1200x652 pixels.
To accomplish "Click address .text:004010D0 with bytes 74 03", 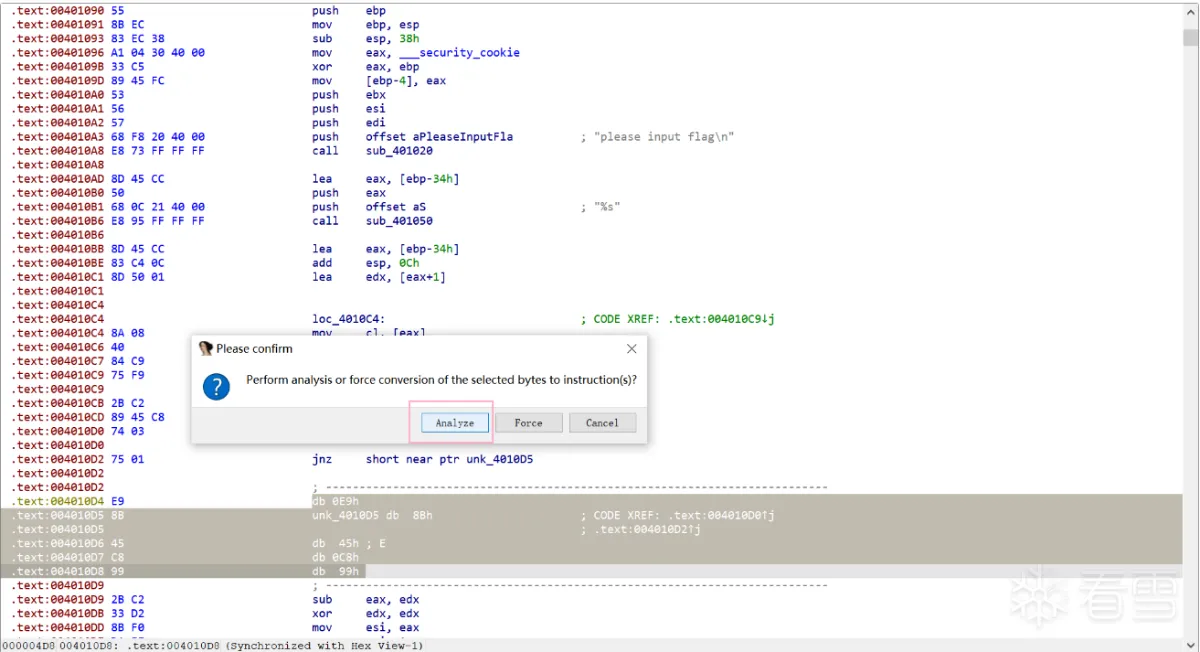I will coord(78,431).
